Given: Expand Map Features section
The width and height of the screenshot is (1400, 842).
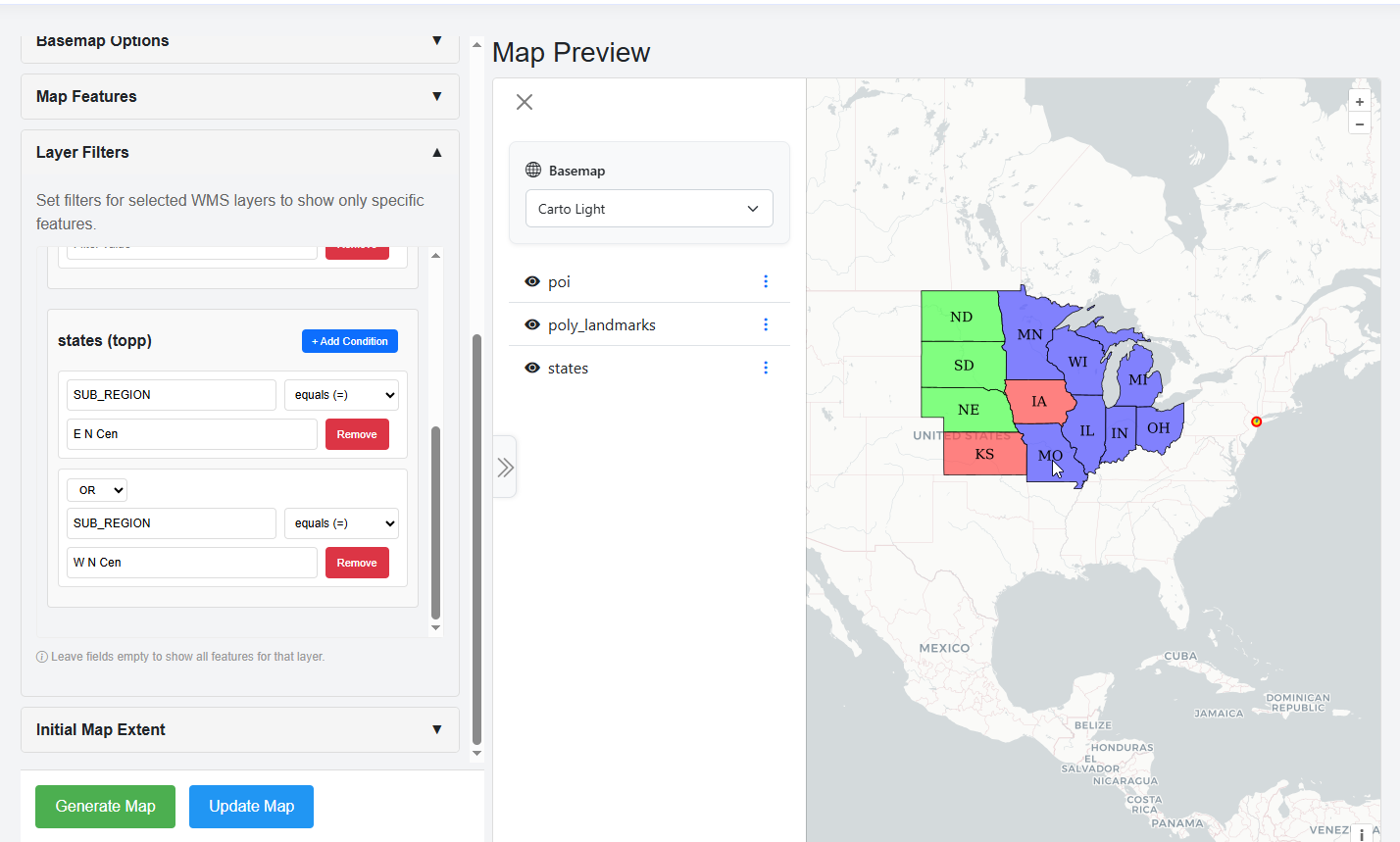Looking at the screenshot, I should [240, 96].
